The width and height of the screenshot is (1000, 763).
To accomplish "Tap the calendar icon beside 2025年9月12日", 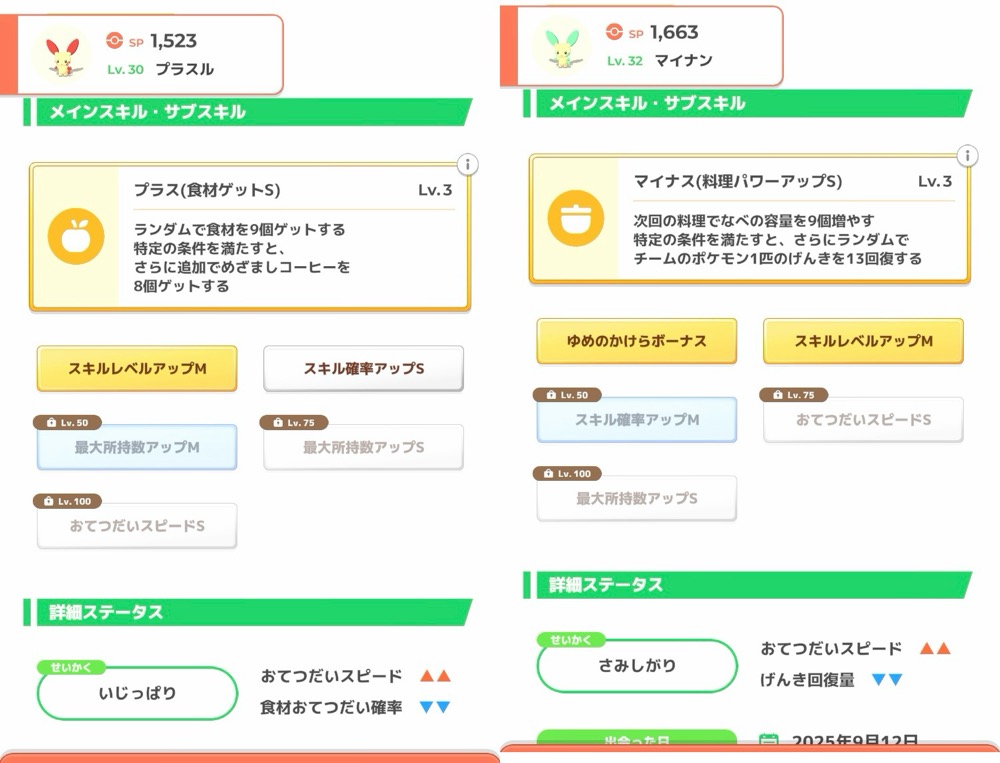I will tap(768, 742).
